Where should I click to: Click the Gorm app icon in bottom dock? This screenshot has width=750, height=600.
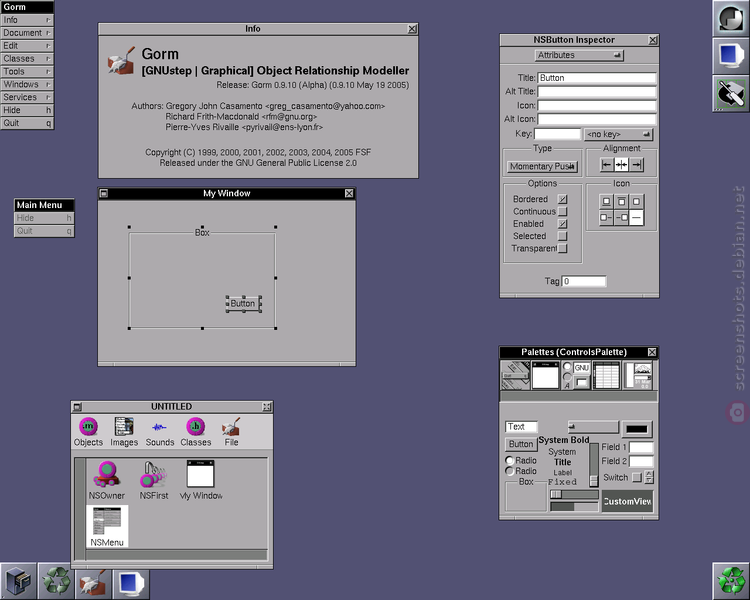(x=93, y=584)
